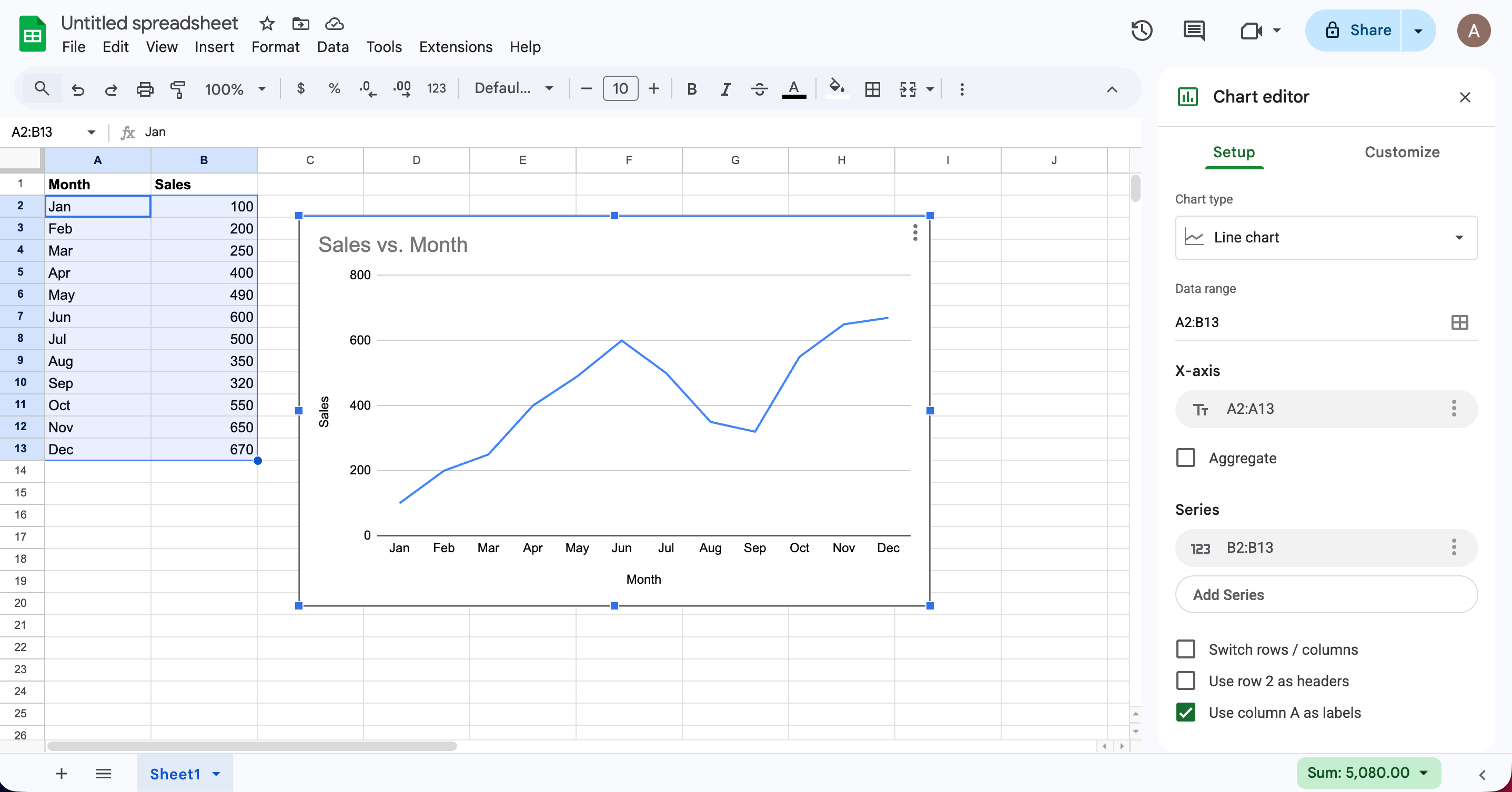1512x792 pixels.
Task: Click the redo arrow
Action: (x=111, y=89)
